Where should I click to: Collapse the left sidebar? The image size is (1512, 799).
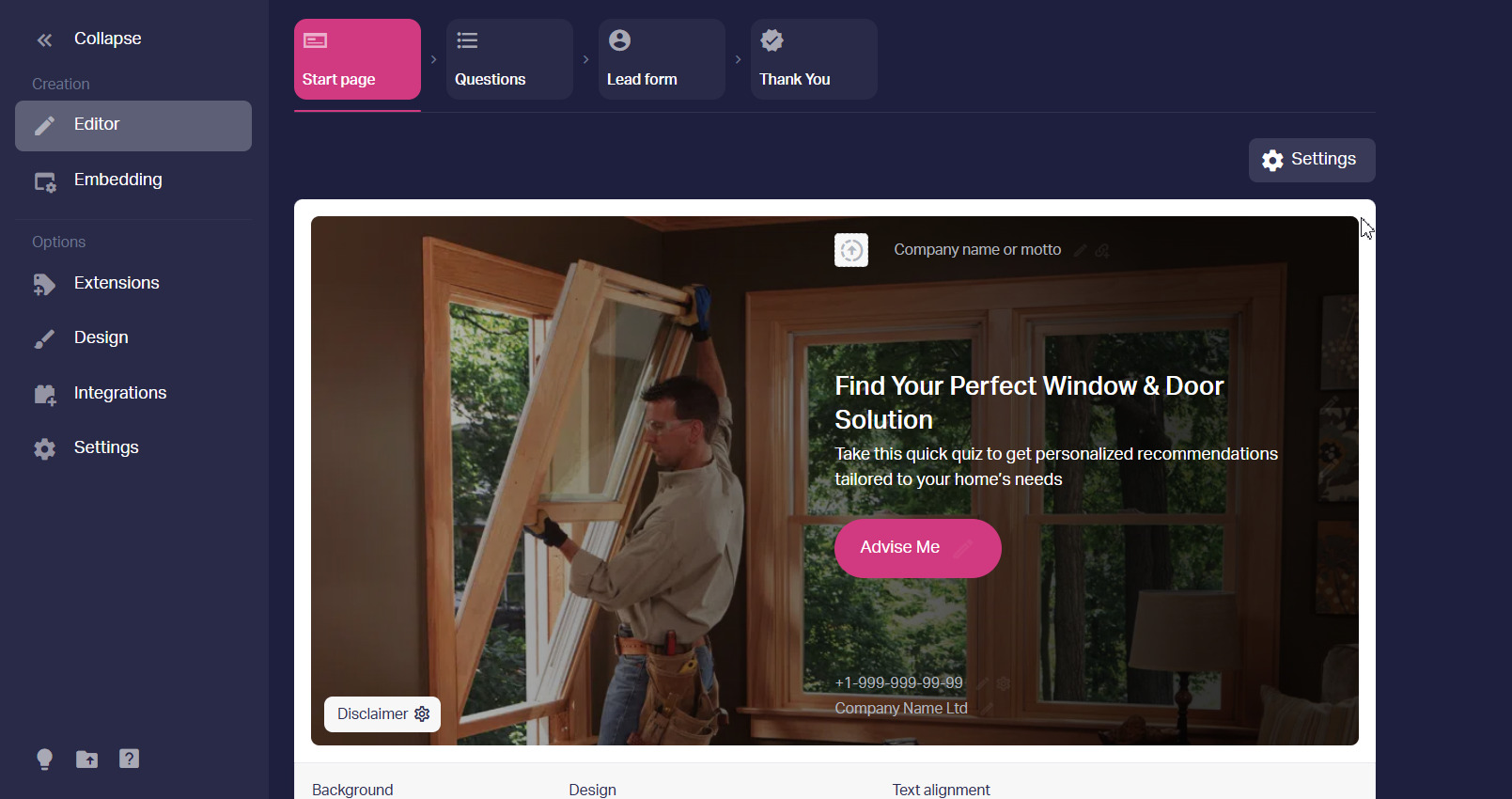tap(88, 39)
